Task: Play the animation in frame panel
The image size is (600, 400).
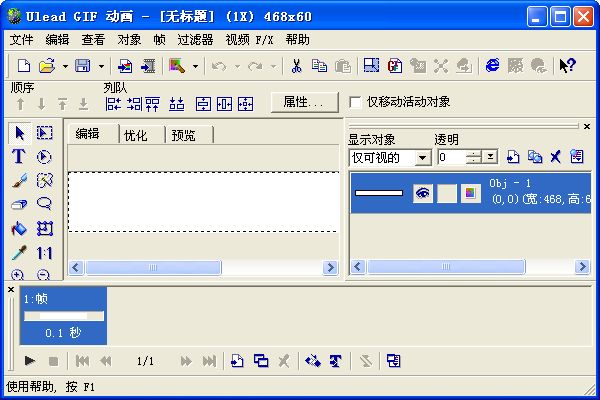Action: pyautogui.click(x=30, y=361)
